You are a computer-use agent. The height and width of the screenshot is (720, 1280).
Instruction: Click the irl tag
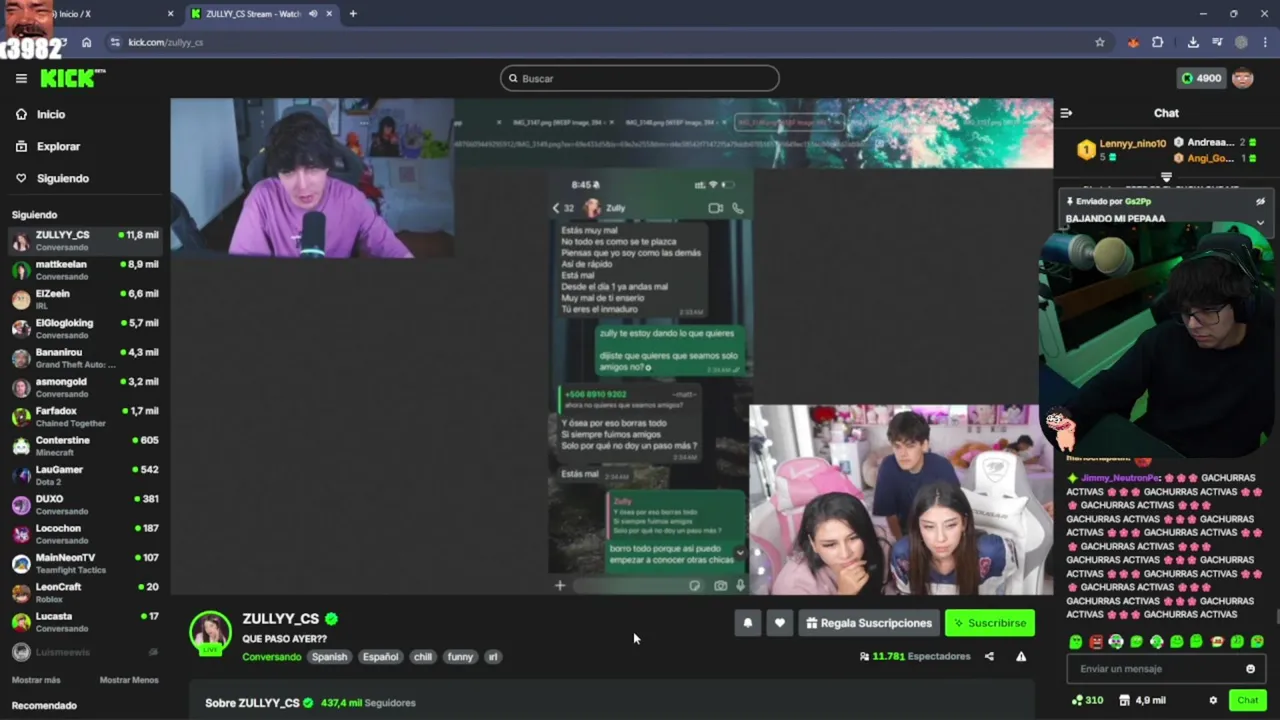492,657
